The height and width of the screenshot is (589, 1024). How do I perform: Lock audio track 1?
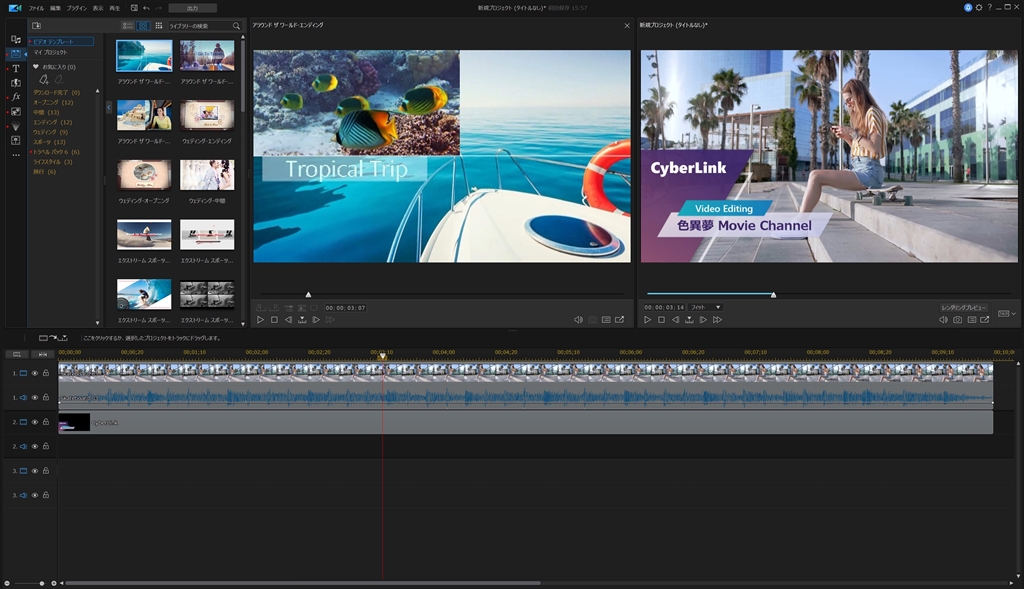pyautogui.click(x=46, y=397)
